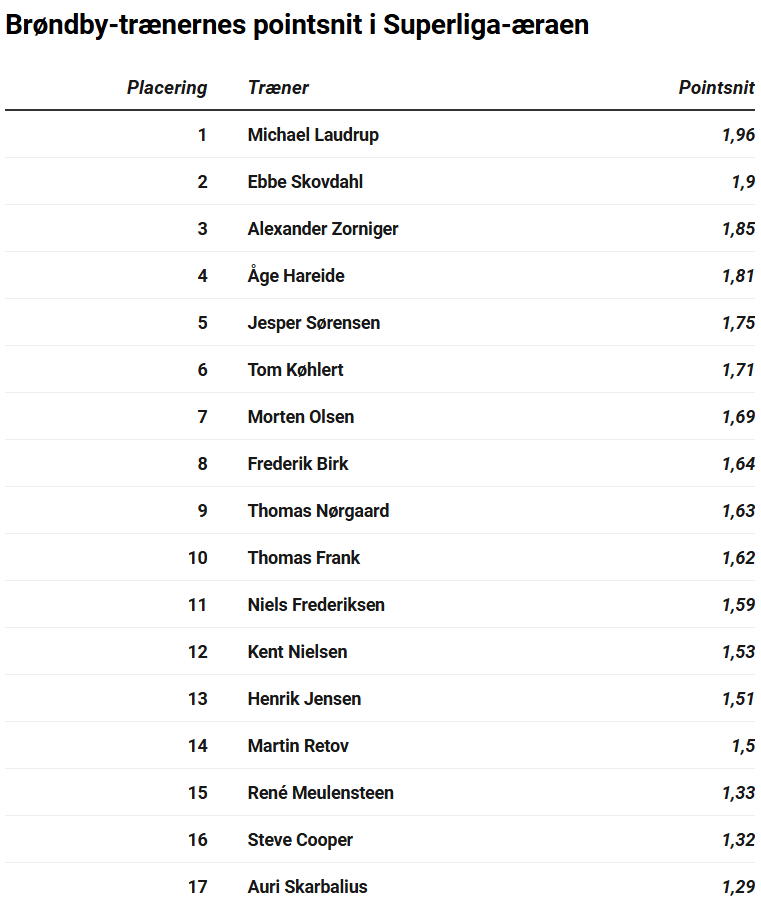Select Frederik Birk's name

[x=298, y=464]
